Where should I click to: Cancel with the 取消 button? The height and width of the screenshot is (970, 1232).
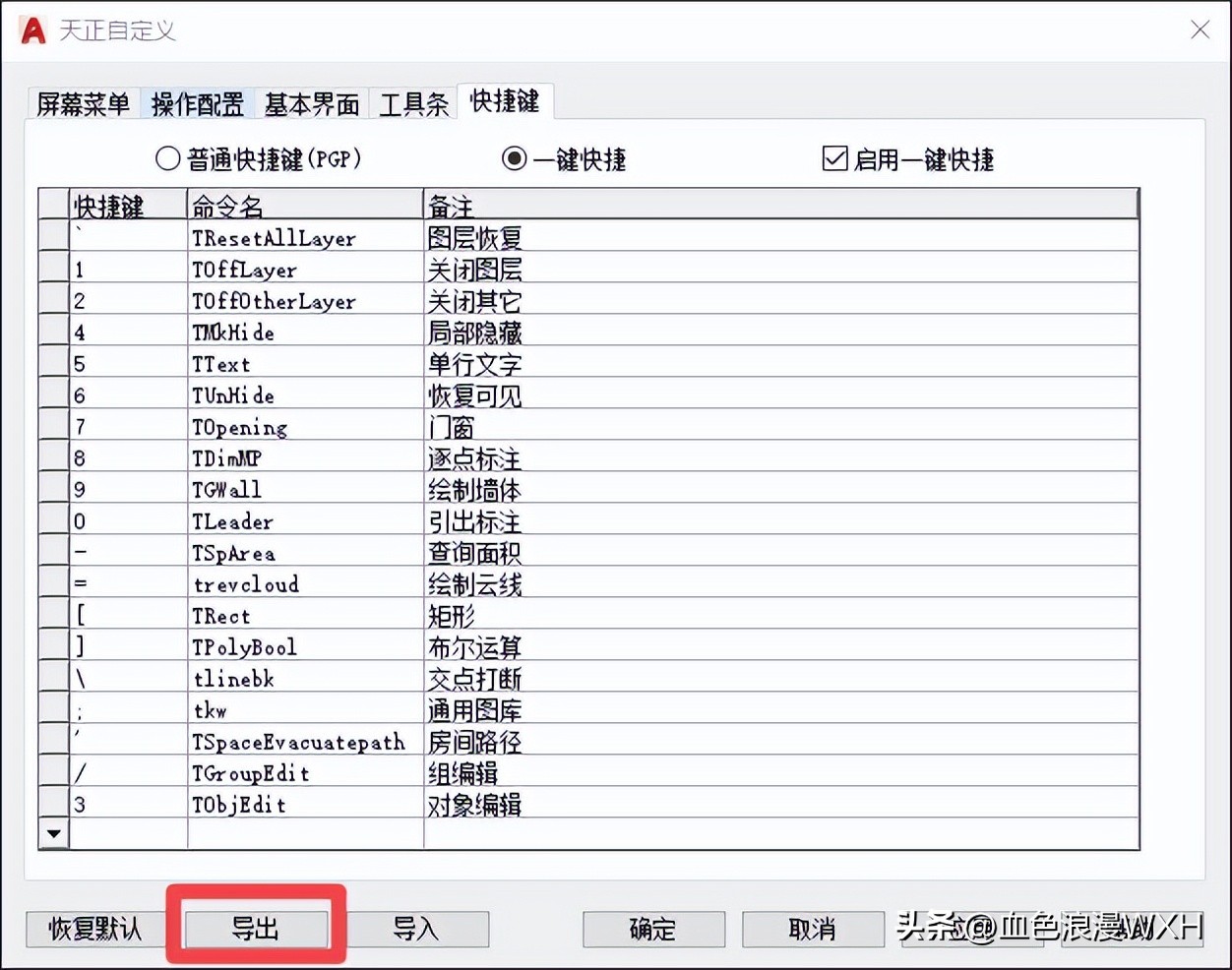[813, 929]
